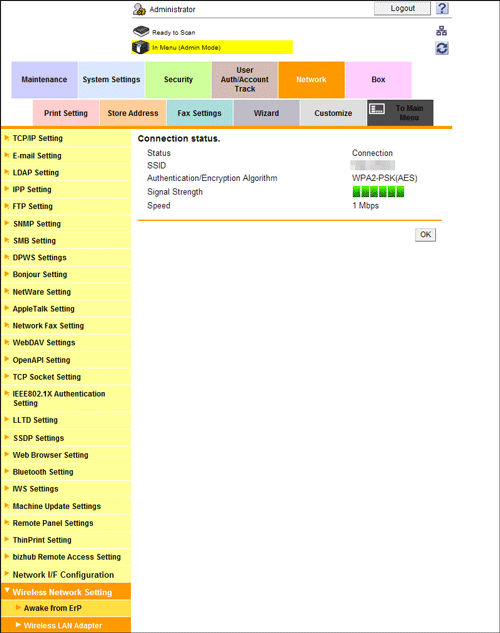500x633 pixels.
Task: Expand E-mail Setting menu
Action: pyautogui.click(x=66, y=155)
